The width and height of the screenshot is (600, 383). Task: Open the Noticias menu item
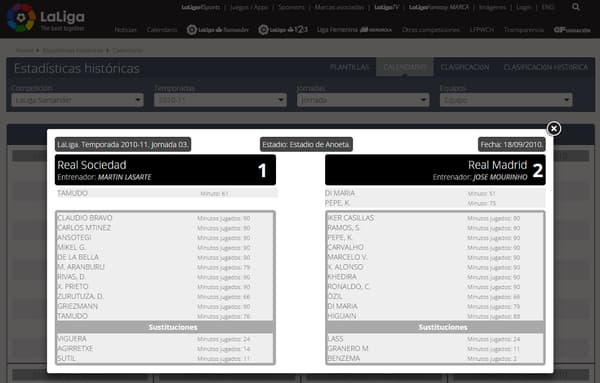126,30
